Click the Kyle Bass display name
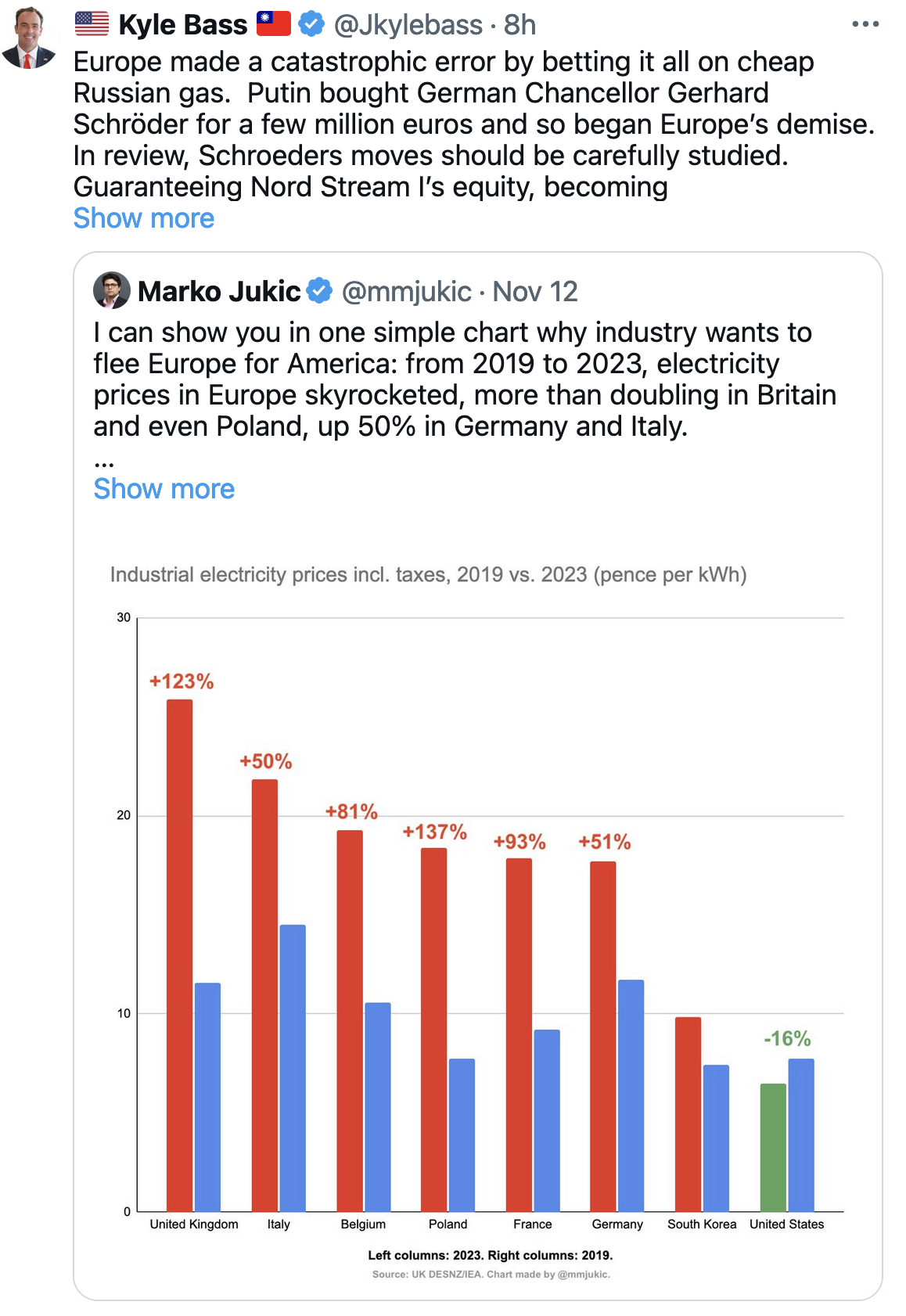Image resolution: width=906 pixels, height=1316 pixels. (x=182, y=25)
